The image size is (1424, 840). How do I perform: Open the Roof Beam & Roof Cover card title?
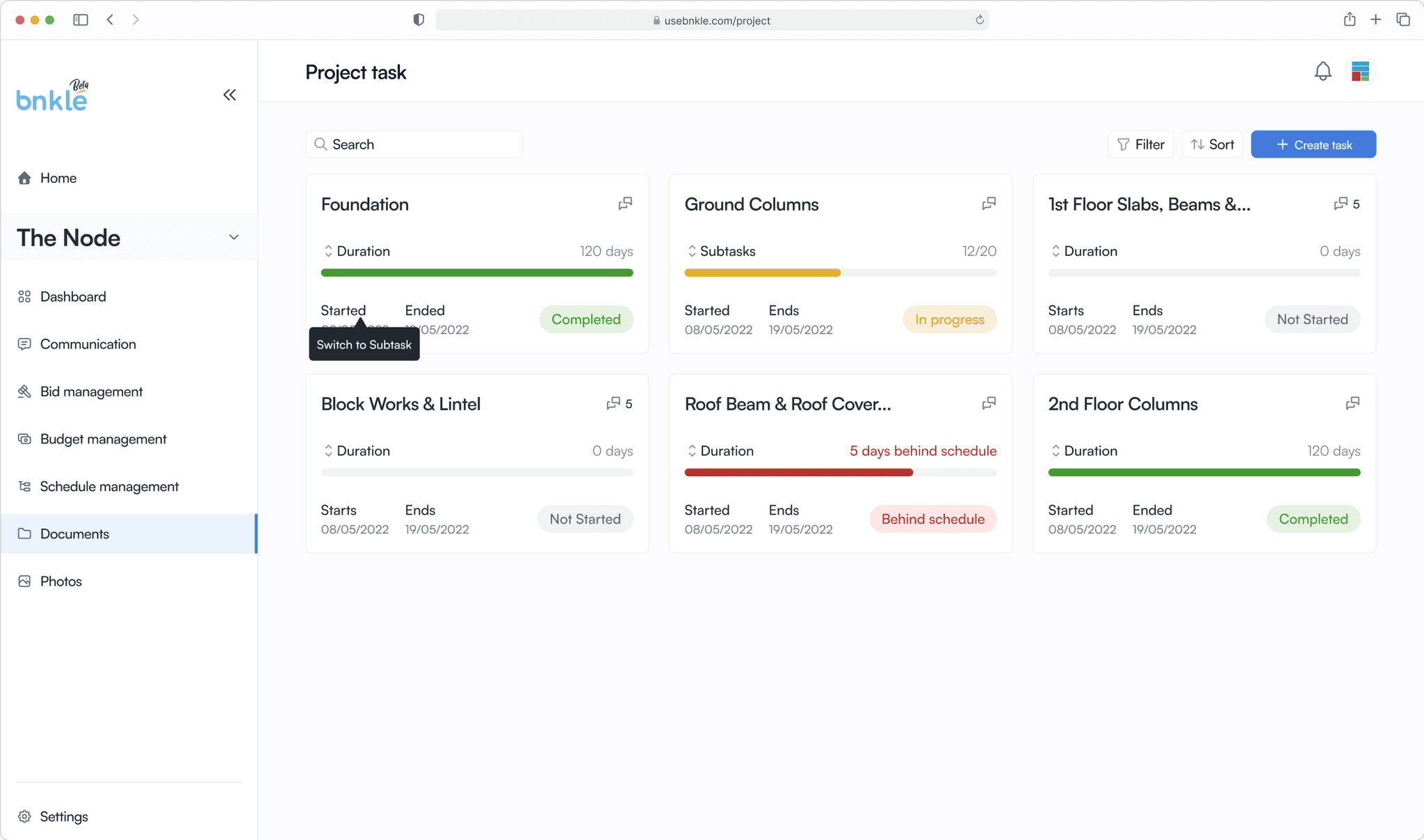coord(788,404)
